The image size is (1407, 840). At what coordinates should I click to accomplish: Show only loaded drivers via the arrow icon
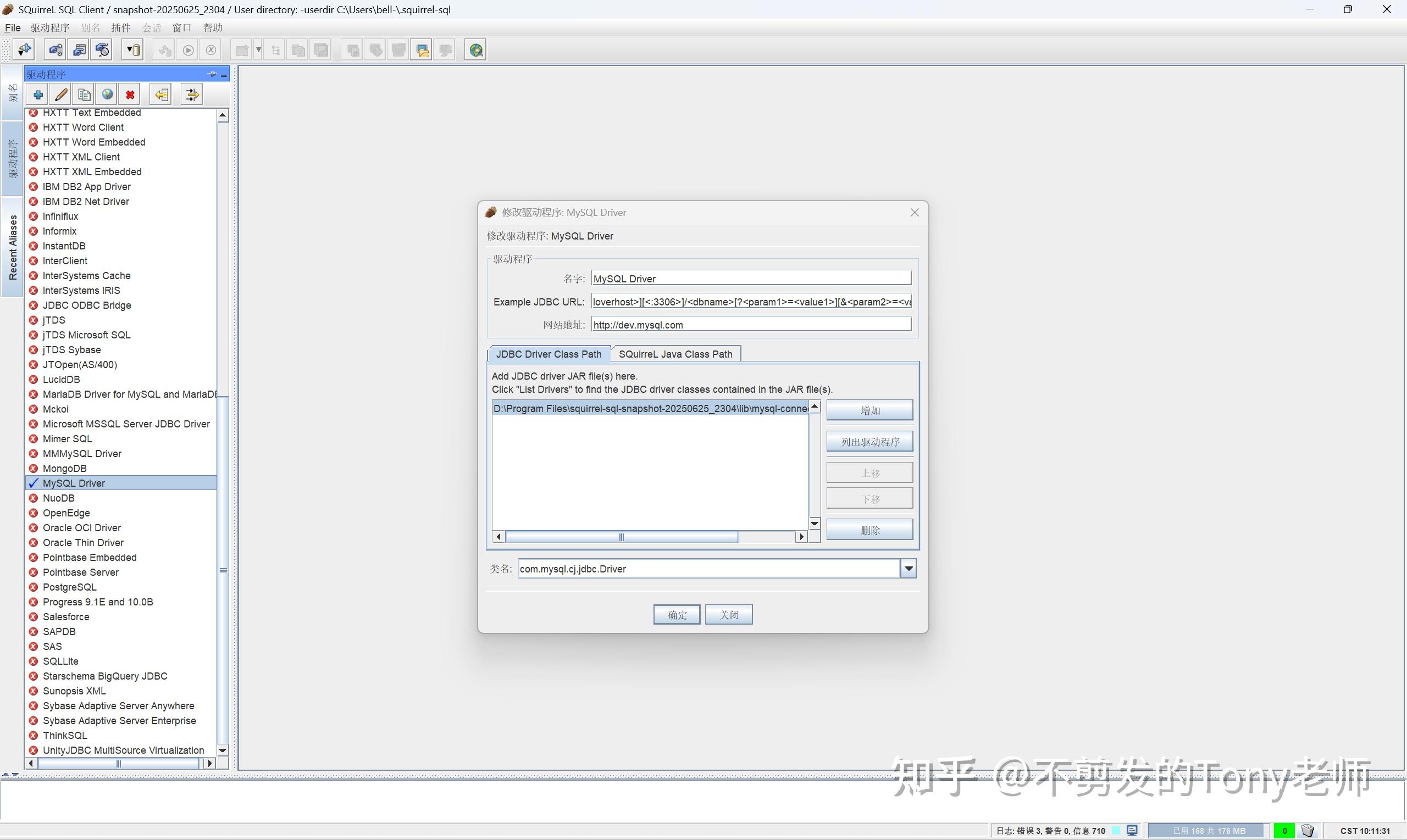pos(160,94)
